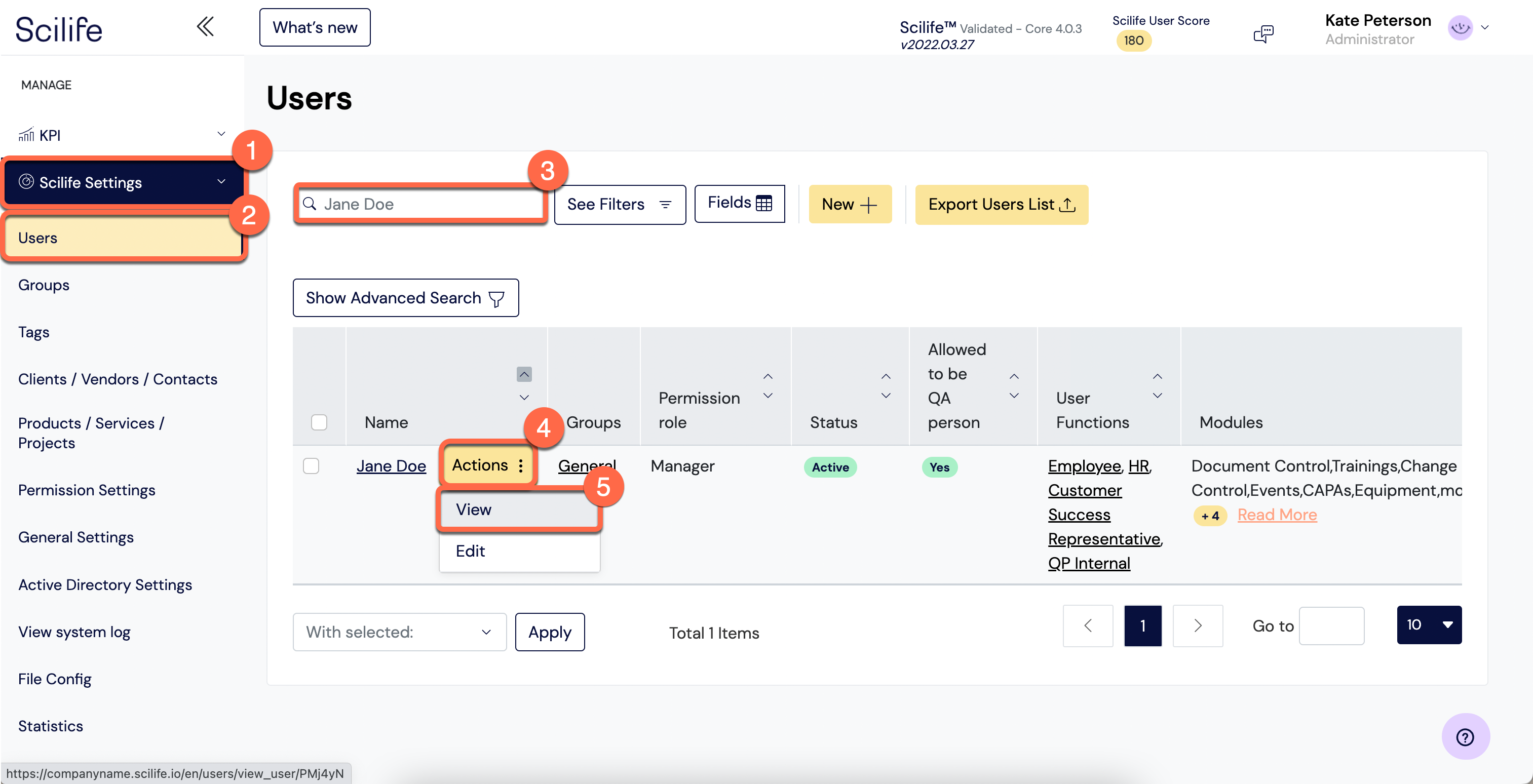Viewport: 1533px width, 784px height.
Task: Go to next page arrow
Action: tap(1197, 625)
